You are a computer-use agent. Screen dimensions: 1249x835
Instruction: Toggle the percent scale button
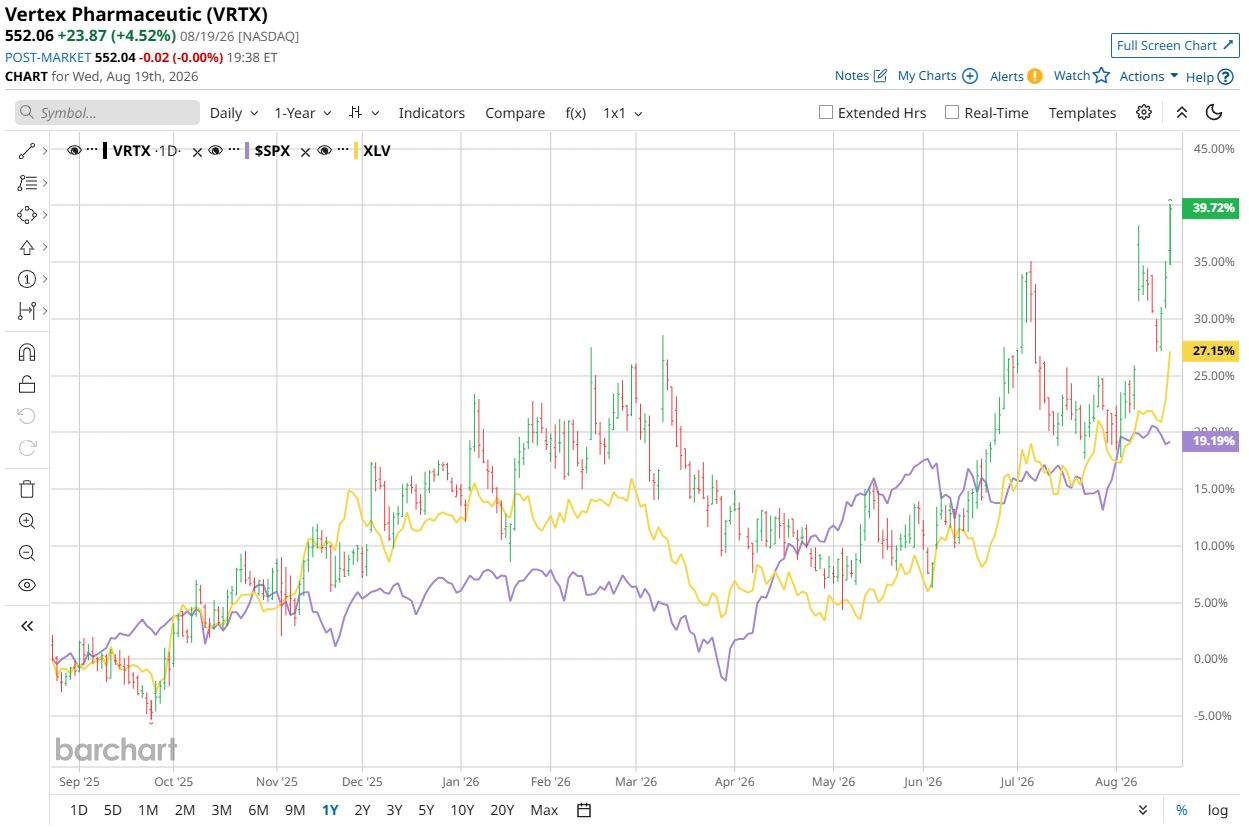click(x=1182, y=810)
